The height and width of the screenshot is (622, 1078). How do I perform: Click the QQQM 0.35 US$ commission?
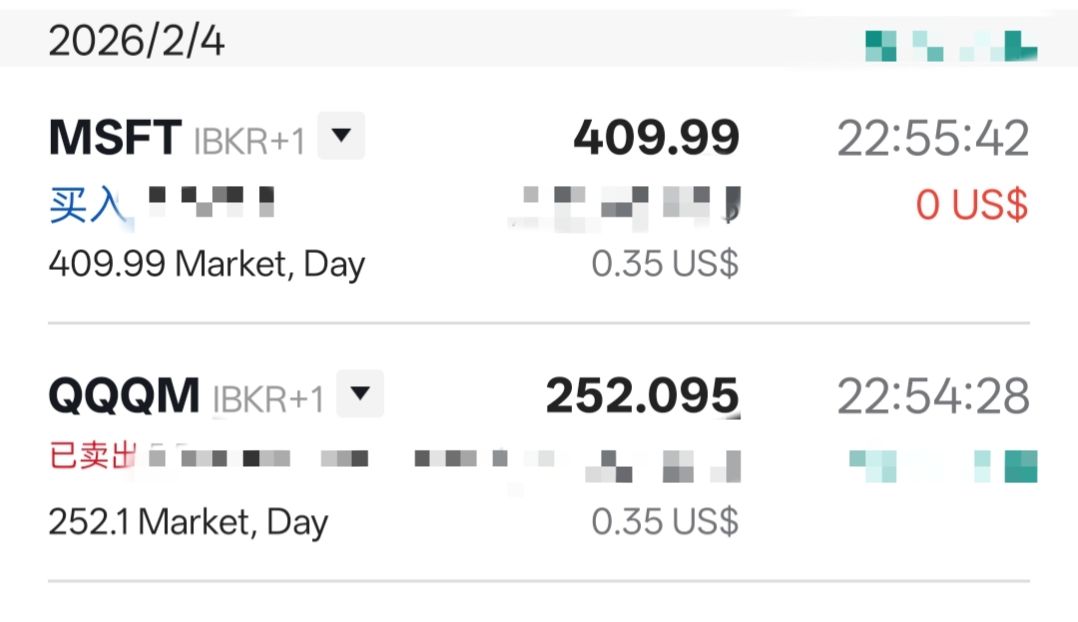pos(665,521)
